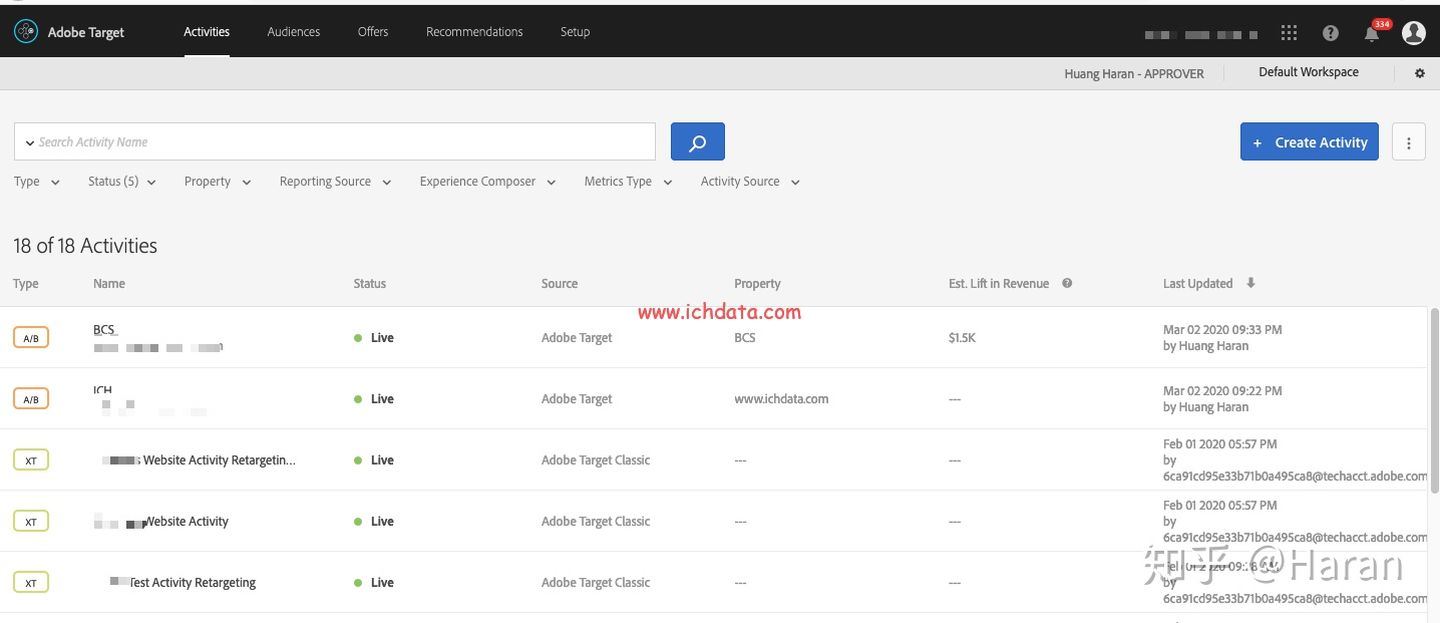Click Mar 02 2020 09:33 PM timestamp

pos(1222,330)
